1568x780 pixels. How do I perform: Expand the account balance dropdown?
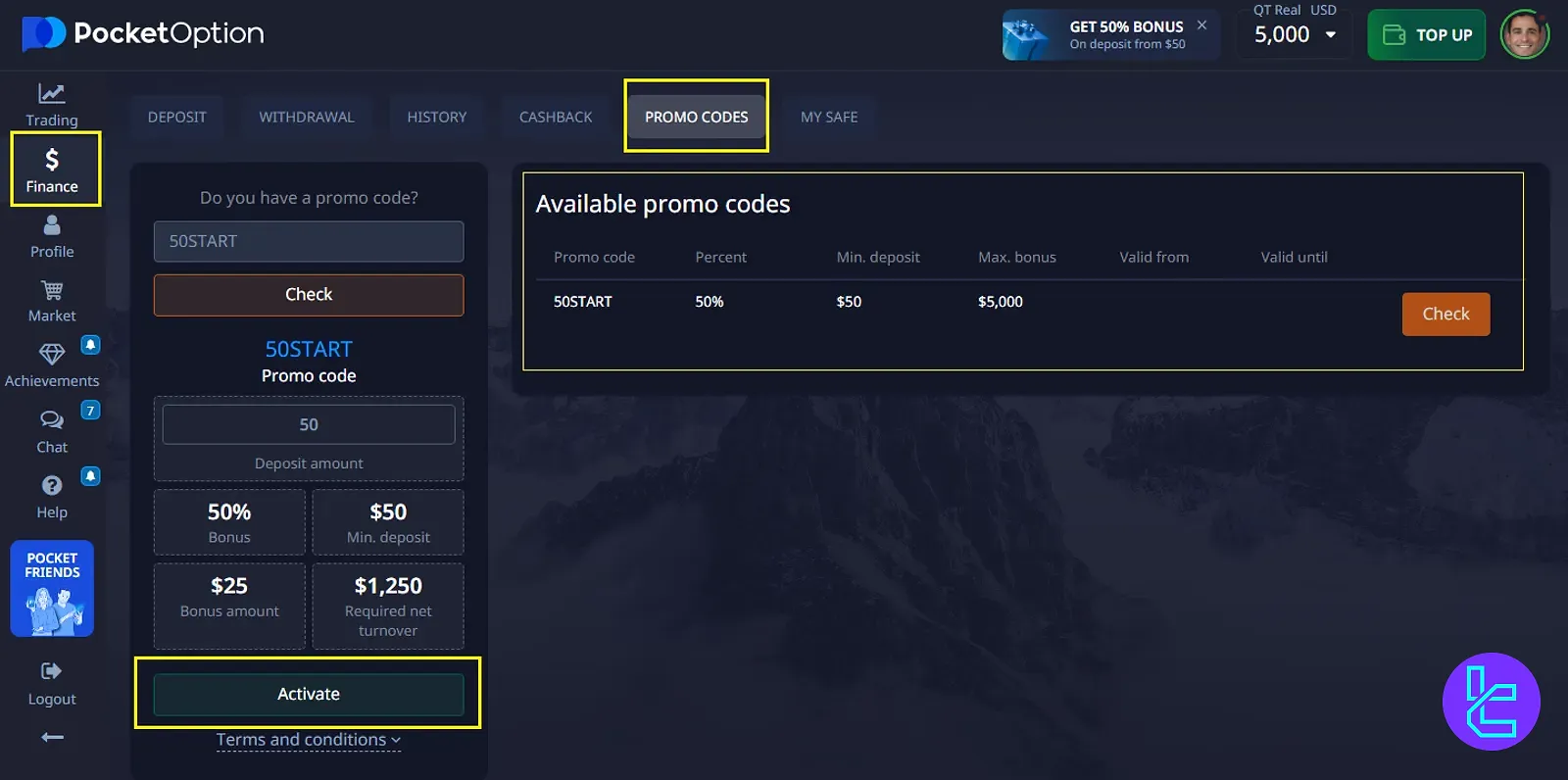coord(1330,35)
